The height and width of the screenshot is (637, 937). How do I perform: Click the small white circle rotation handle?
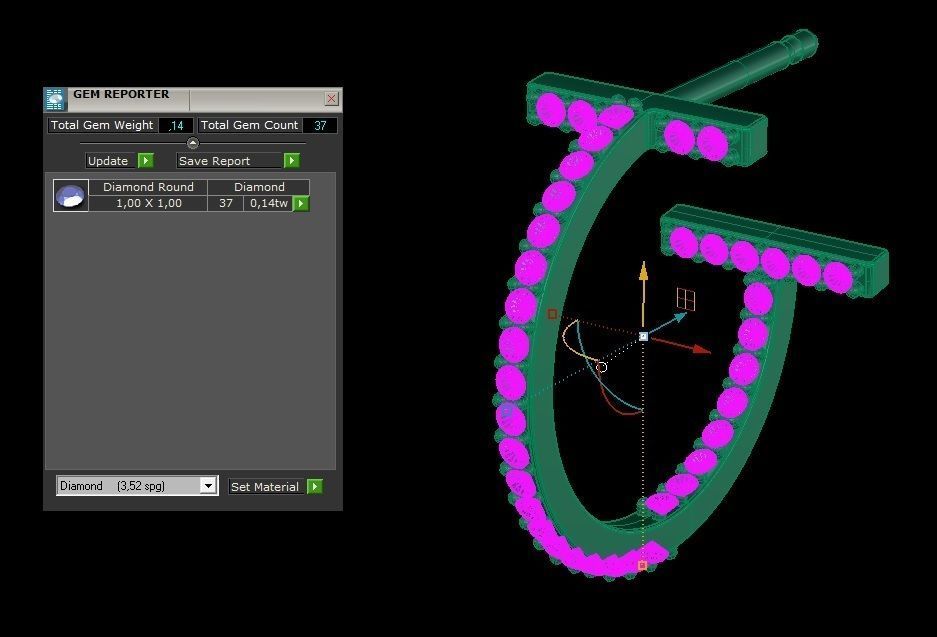(602, 367)
